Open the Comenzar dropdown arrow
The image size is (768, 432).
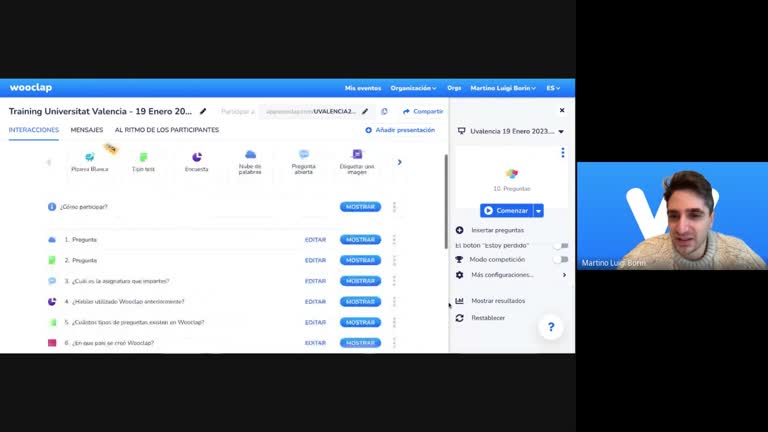pos(538,211)
